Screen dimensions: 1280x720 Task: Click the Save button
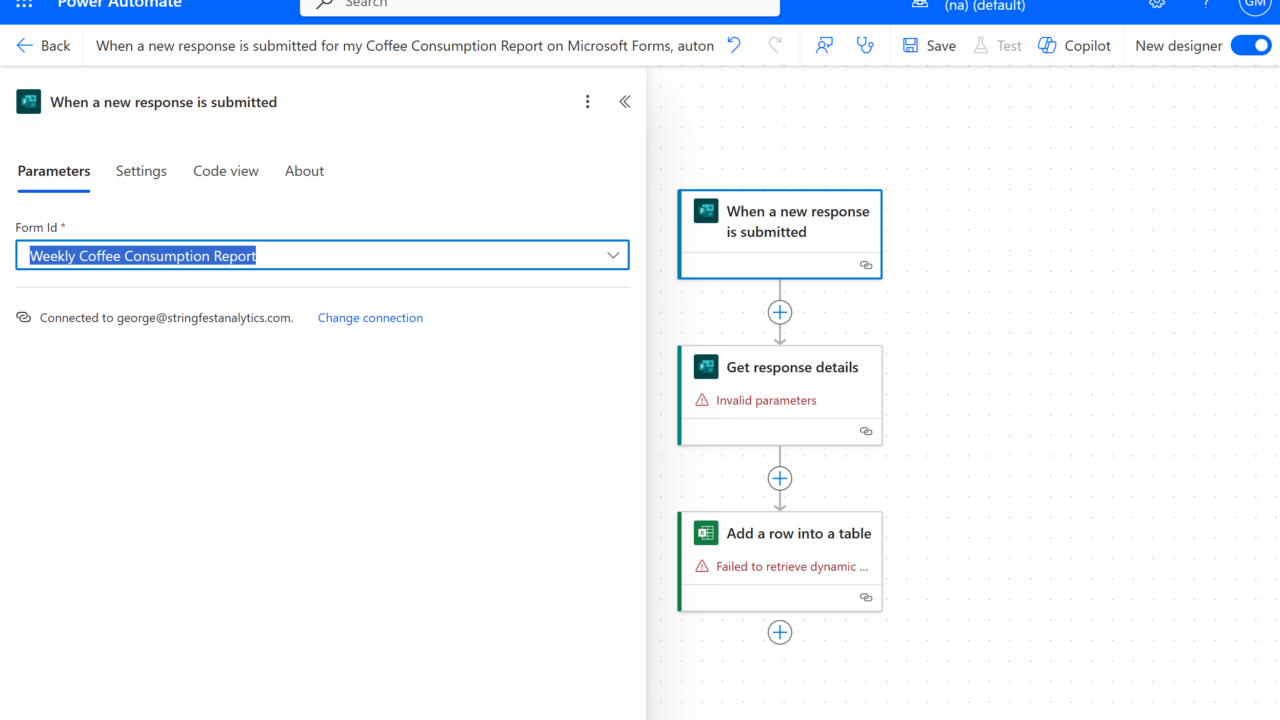click(x=929, y=45)
